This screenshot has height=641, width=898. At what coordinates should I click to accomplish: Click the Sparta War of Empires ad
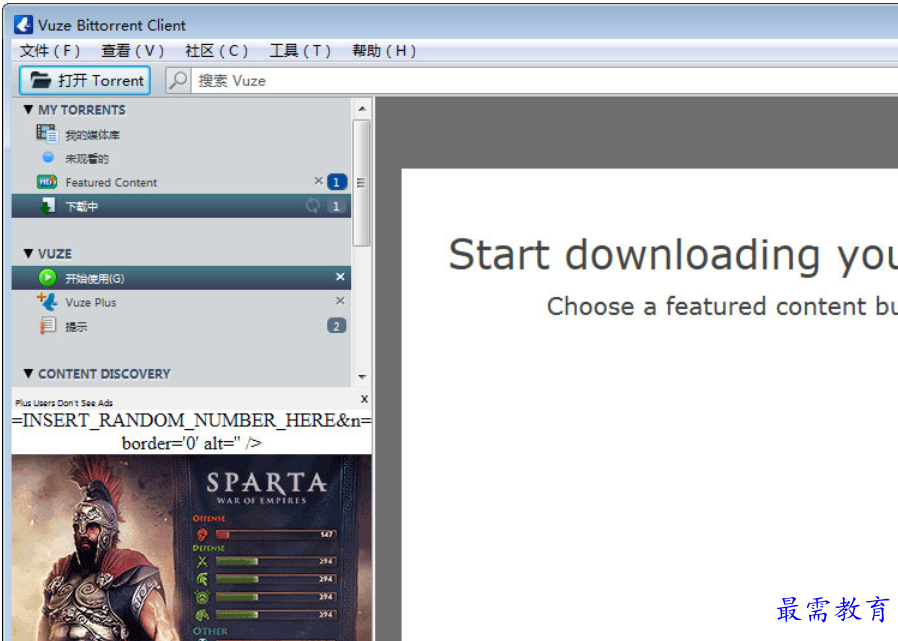point(191,548)
